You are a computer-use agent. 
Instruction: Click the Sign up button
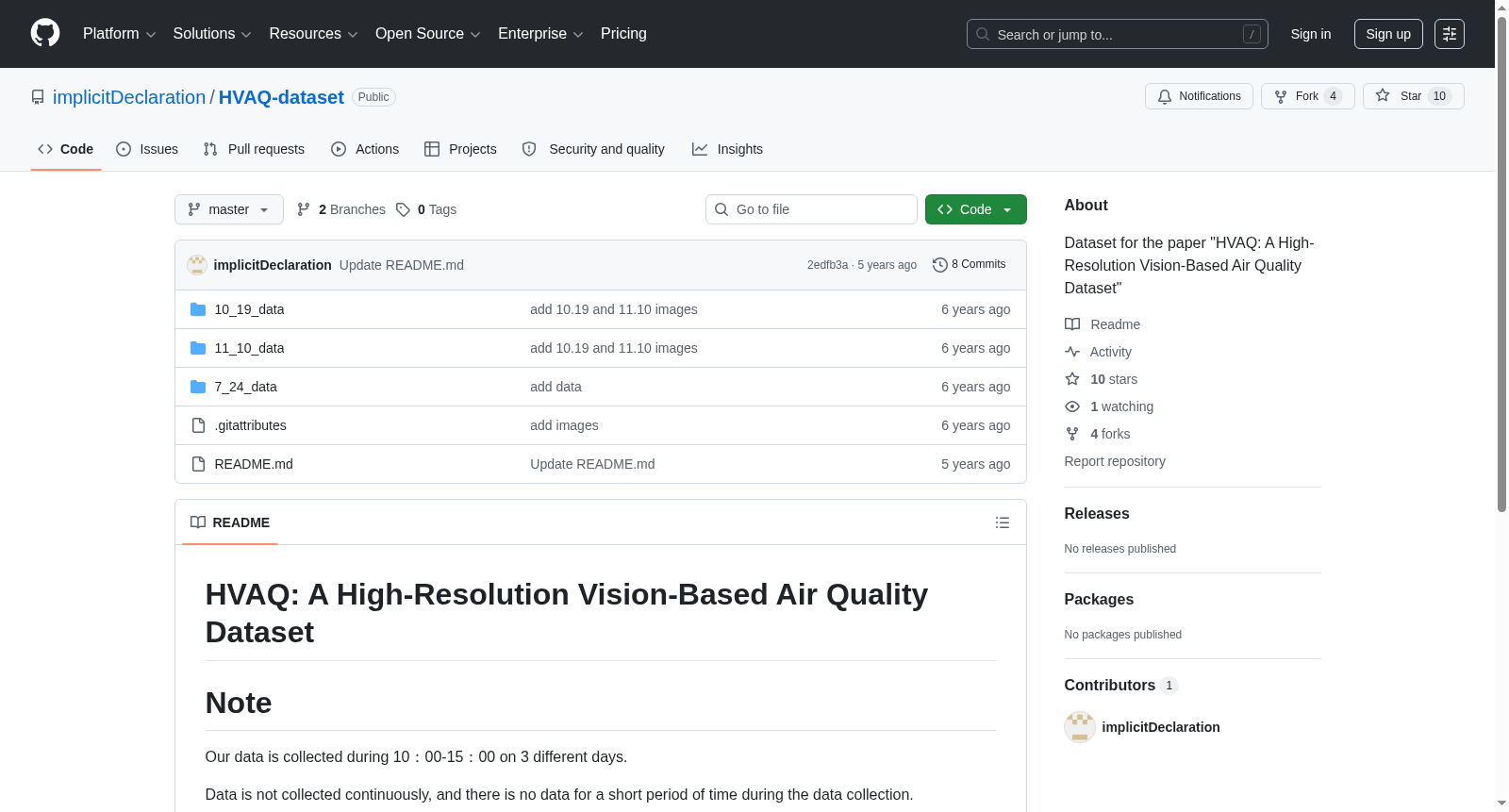tap(1388, 34)
